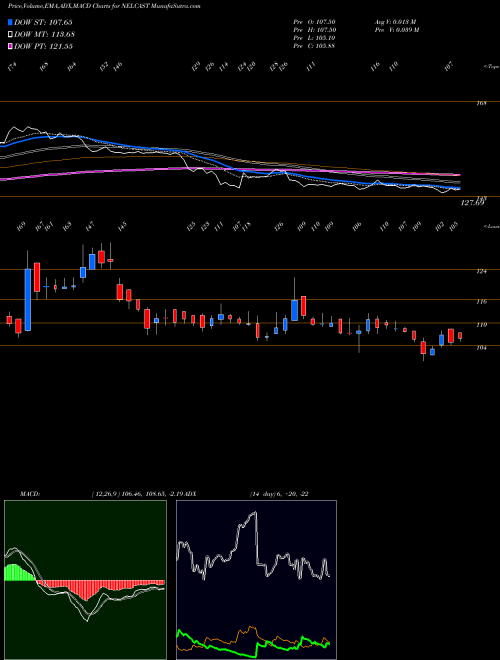Click the 'Avg V: 0.013 M' volume value
Image resolution: width=500 pixels, height=660 pixels.
[x=395, y=22]
